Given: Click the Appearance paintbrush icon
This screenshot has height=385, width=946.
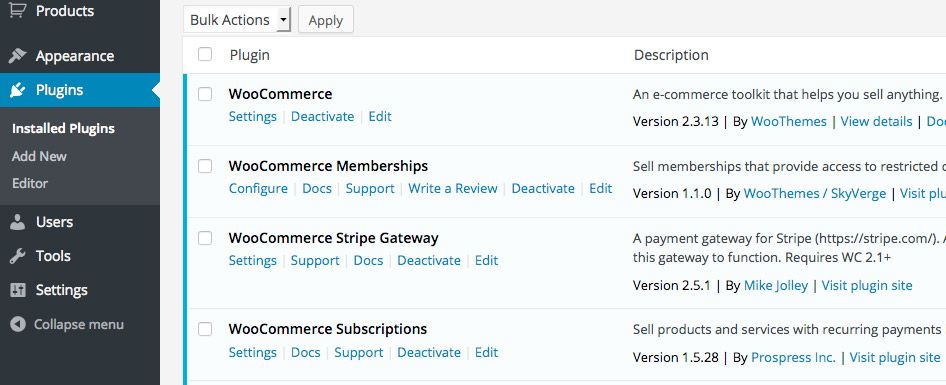Looking at the screenshot, I should coord(17,56).
